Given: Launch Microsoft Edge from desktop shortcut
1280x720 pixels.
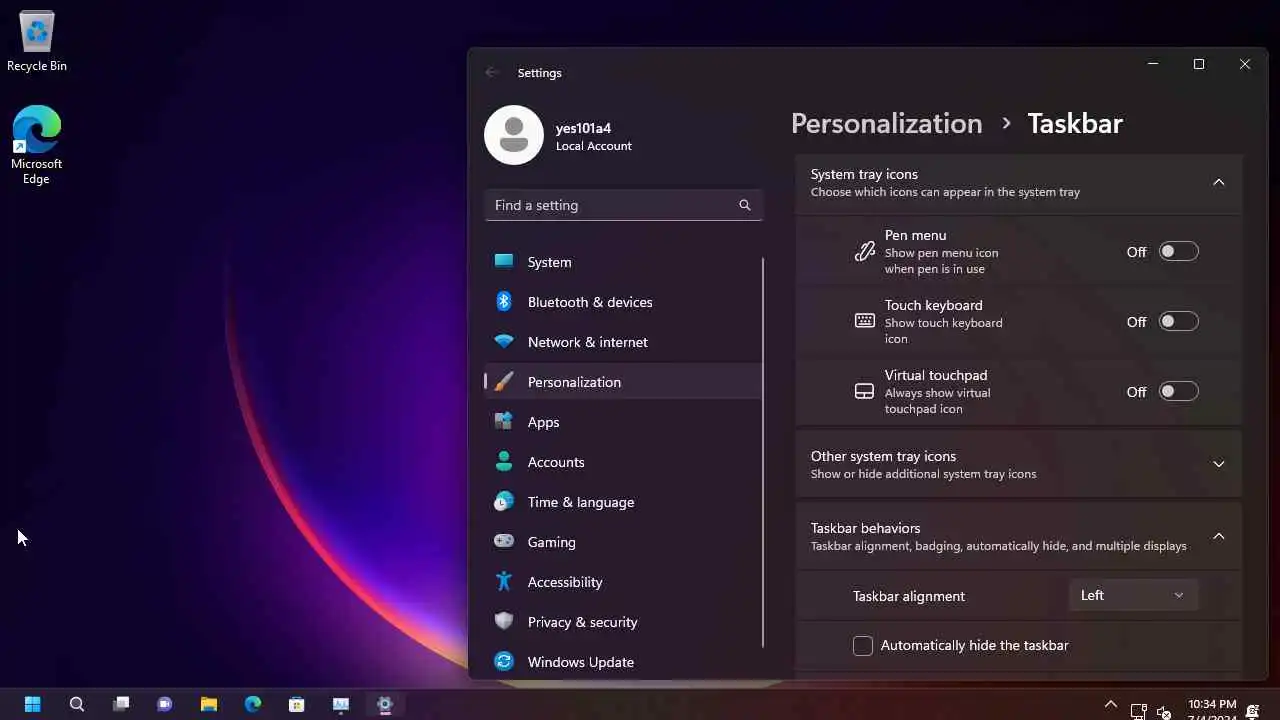Looking at the screenshot, I should [37, 145].
